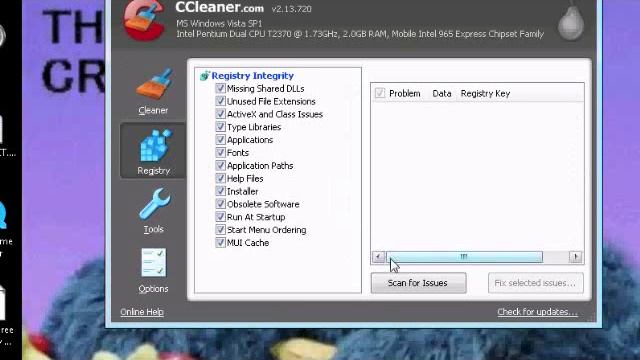
Task: Click Check for updates link
Action: coord(537,312)
